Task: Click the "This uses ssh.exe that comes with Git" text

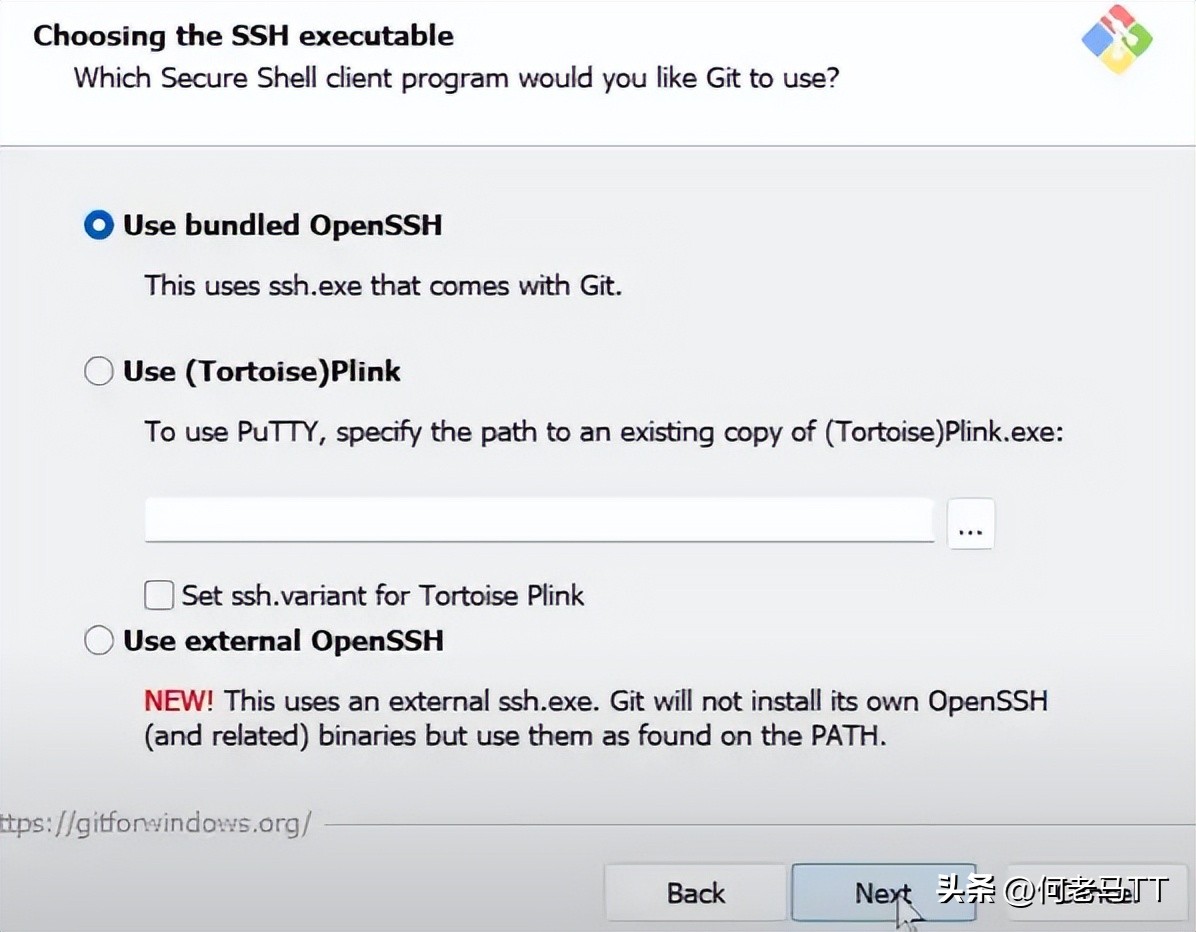Action: tap(383, 286)
